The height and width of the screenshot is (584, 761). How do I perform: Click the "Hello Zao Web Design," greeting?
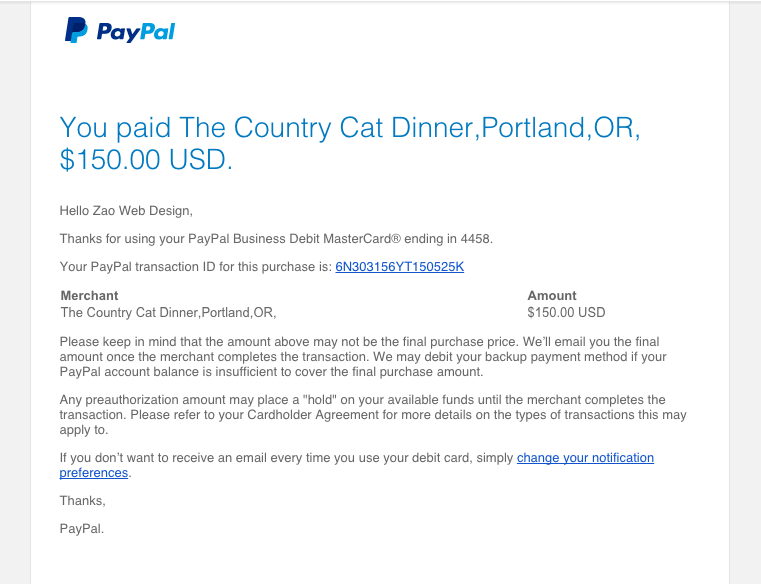pyautogui.click(x=126, y=210)
